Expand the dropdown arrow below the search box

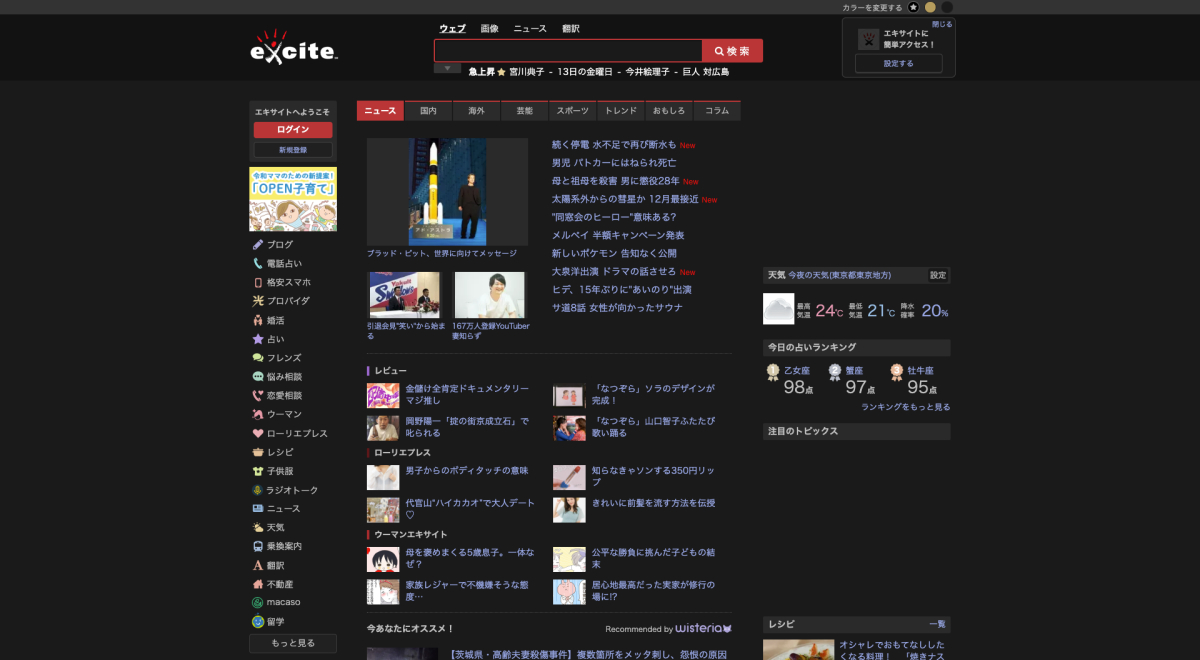coord(447,68)
